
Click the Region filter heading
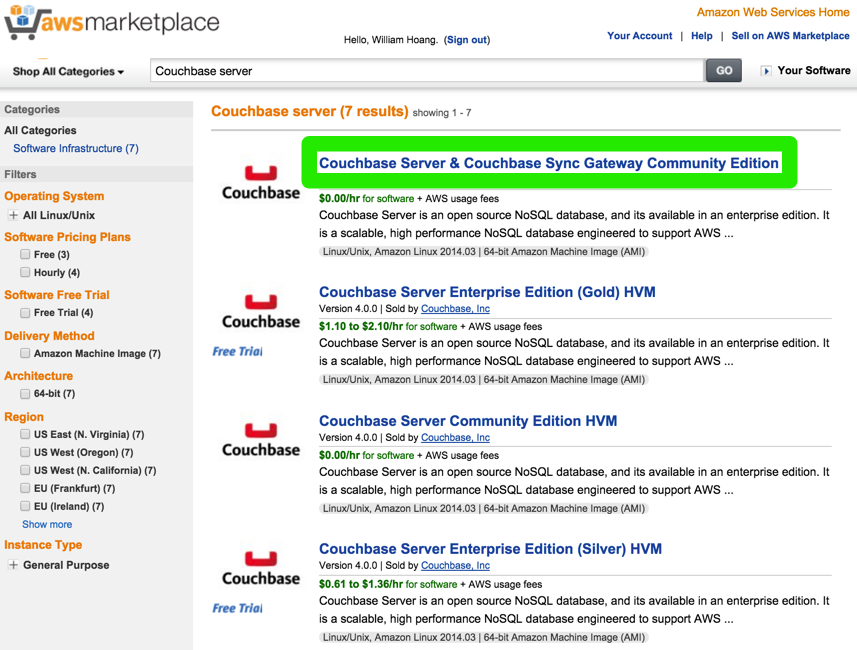click(x=24, y=417)
